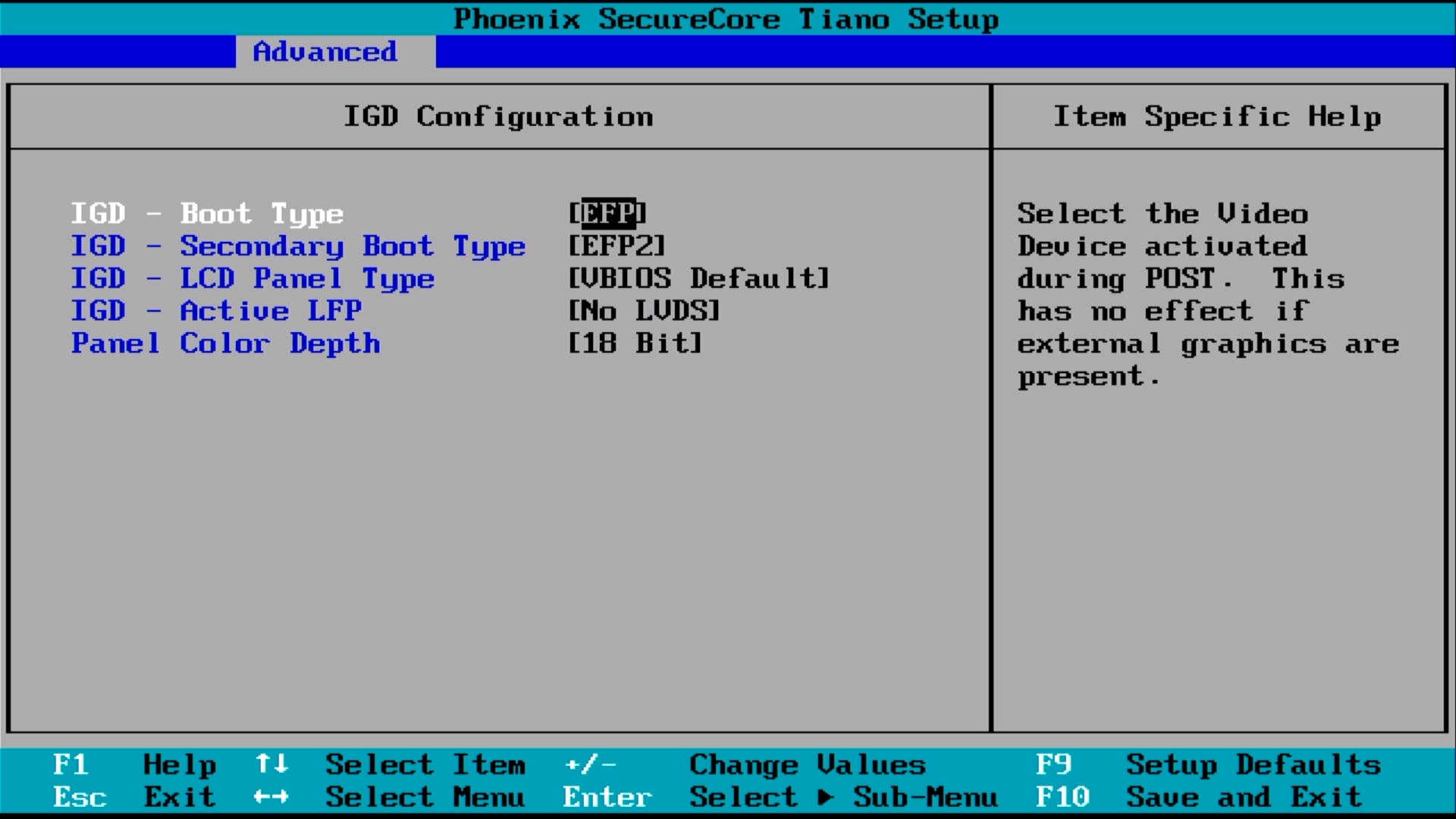Open the [VBIOS Default] panel type value
1456x819 pixels.
coord(698,279)
